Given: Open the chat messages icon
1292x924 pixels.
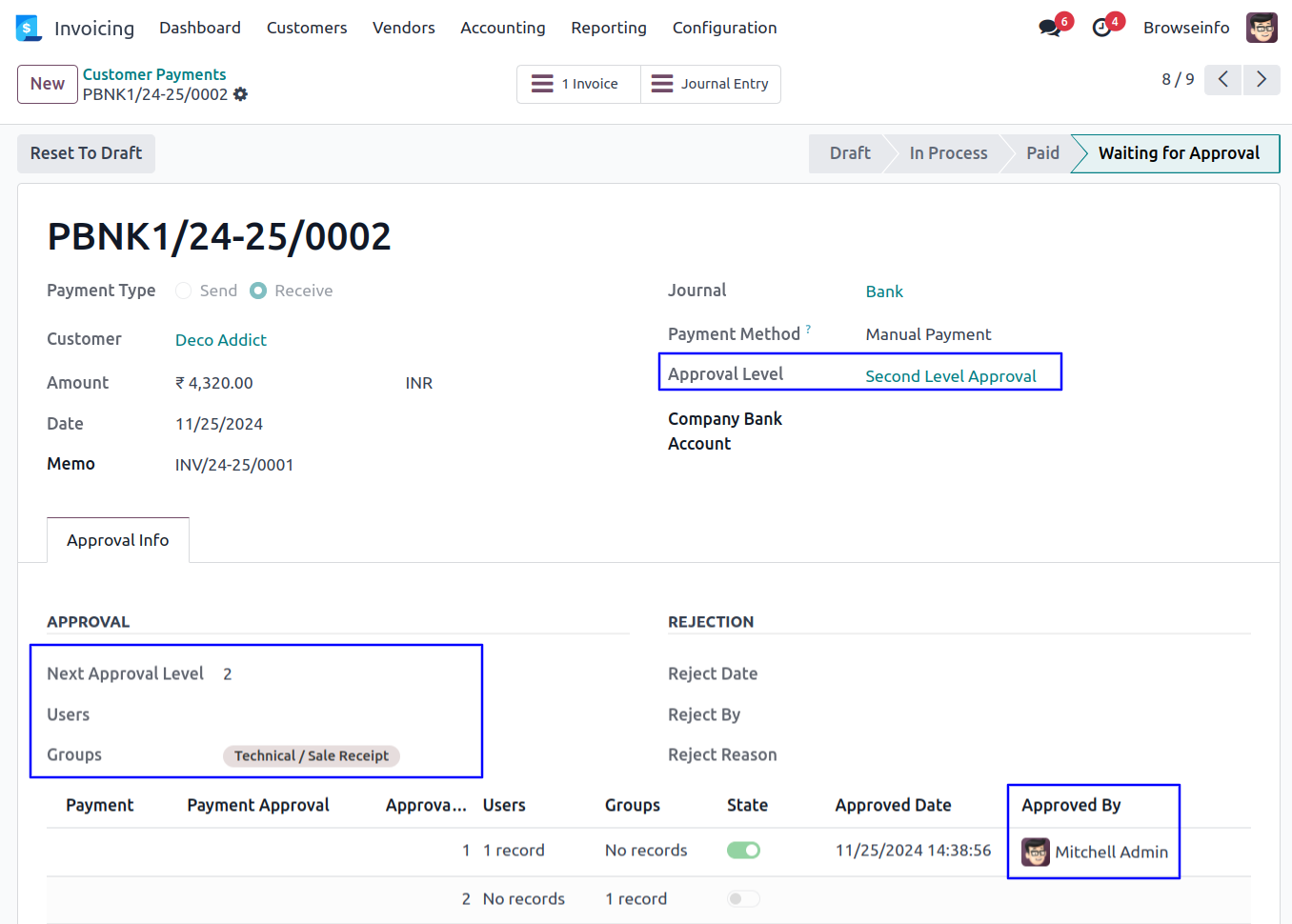Looking at the screenshot, I should click(x=1050, y=28).
